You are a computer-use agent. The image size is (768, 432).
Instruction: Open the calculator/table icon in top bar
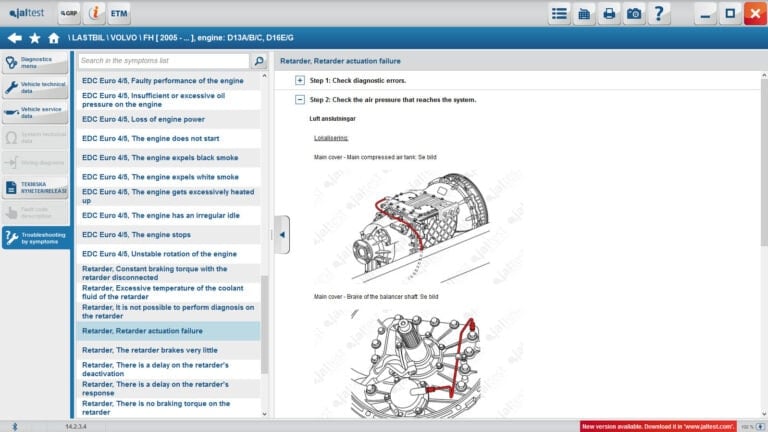point(584,13)
